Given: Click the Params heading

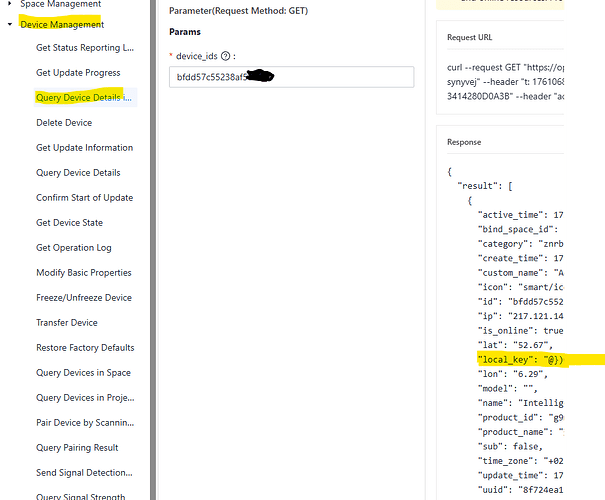Looking at the screenshot, I should [x=185, y=32].
